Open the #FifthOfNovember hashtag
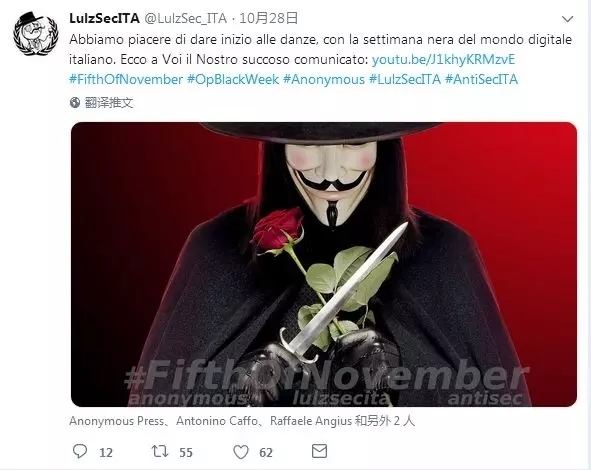The image size is (591, 470). pos(126,80)
